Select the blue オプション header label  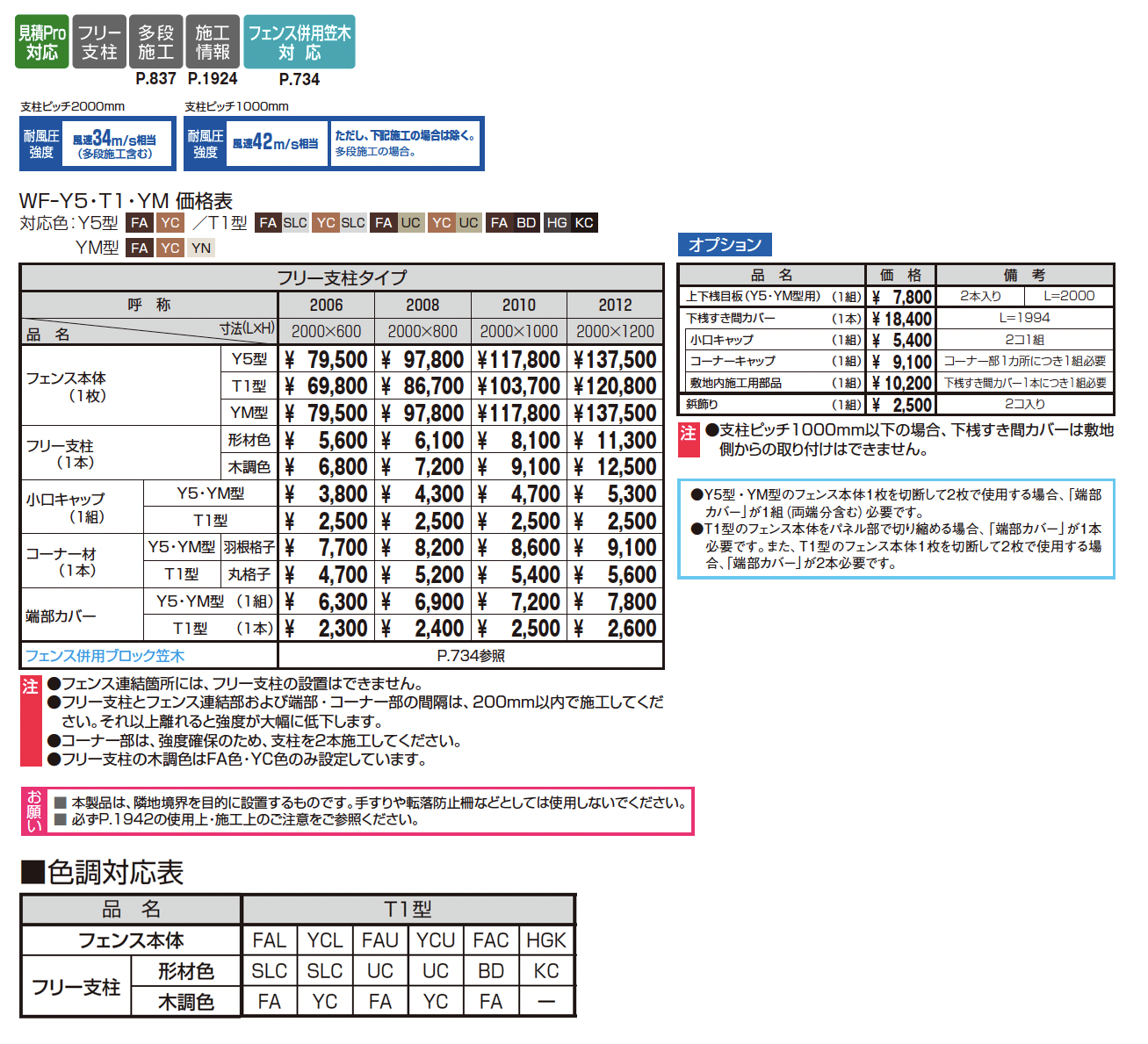[x=724, y=245]
